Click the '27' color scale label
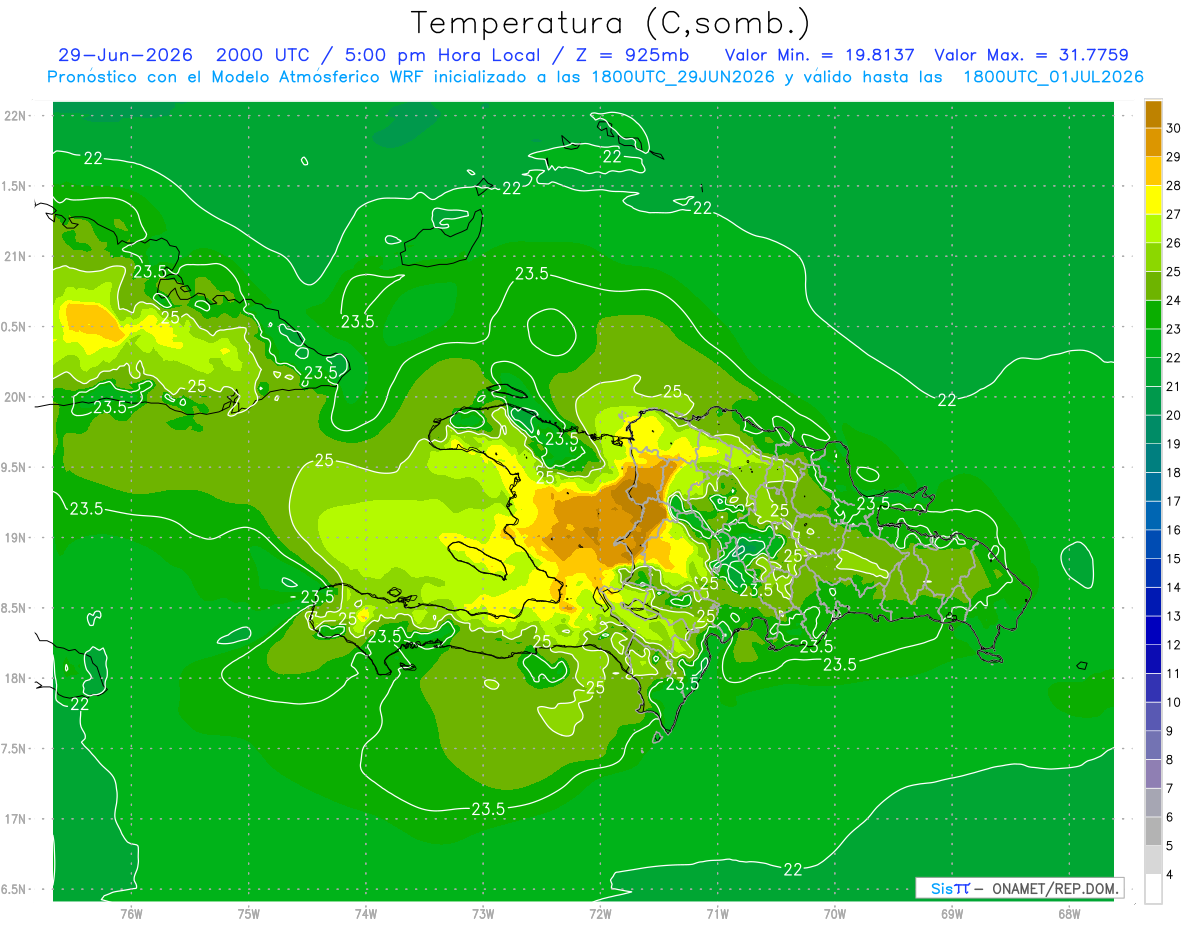 tap(1174, 214)
